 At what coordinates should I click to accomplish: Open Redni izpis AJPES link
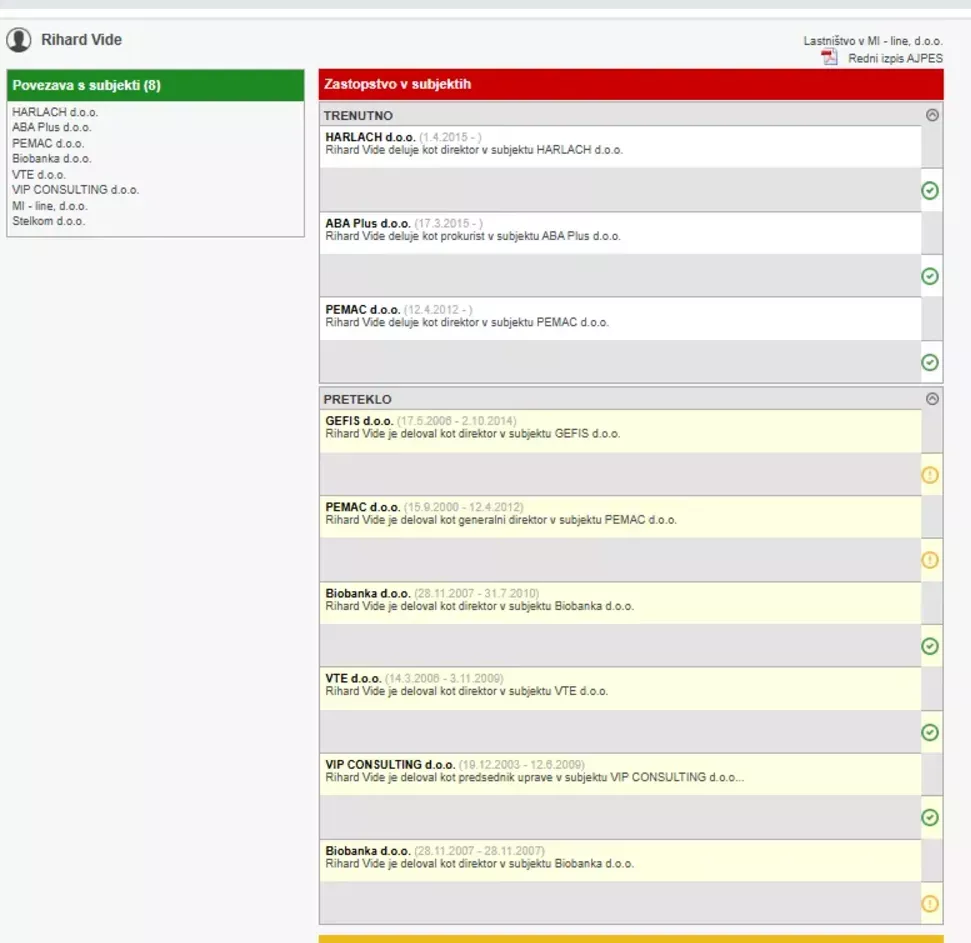(x=895, y=58)
